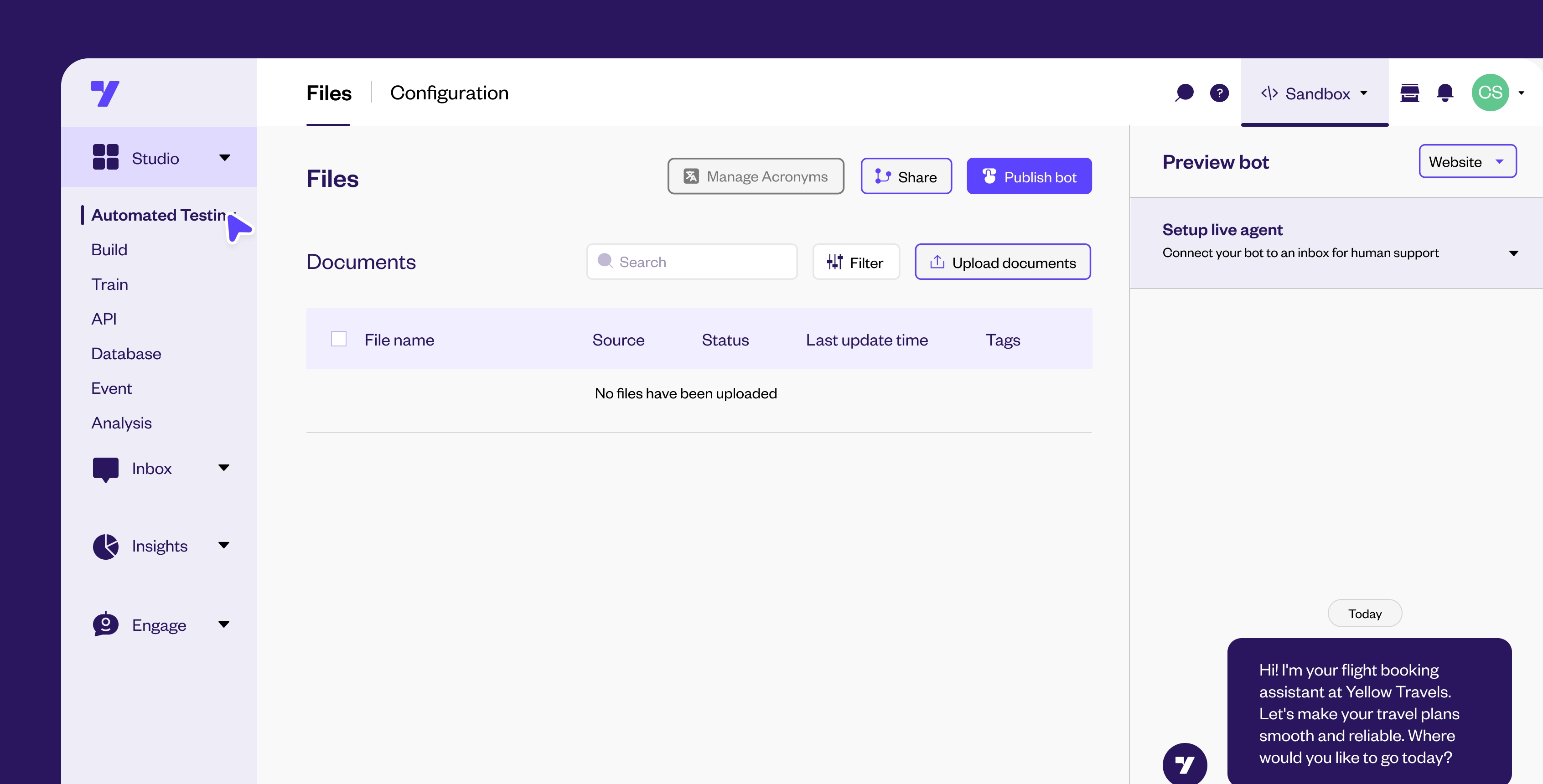This screenshot has width=1543, height=784.
Task: Expand the Studio section arrow
Action: click(225, 158)
